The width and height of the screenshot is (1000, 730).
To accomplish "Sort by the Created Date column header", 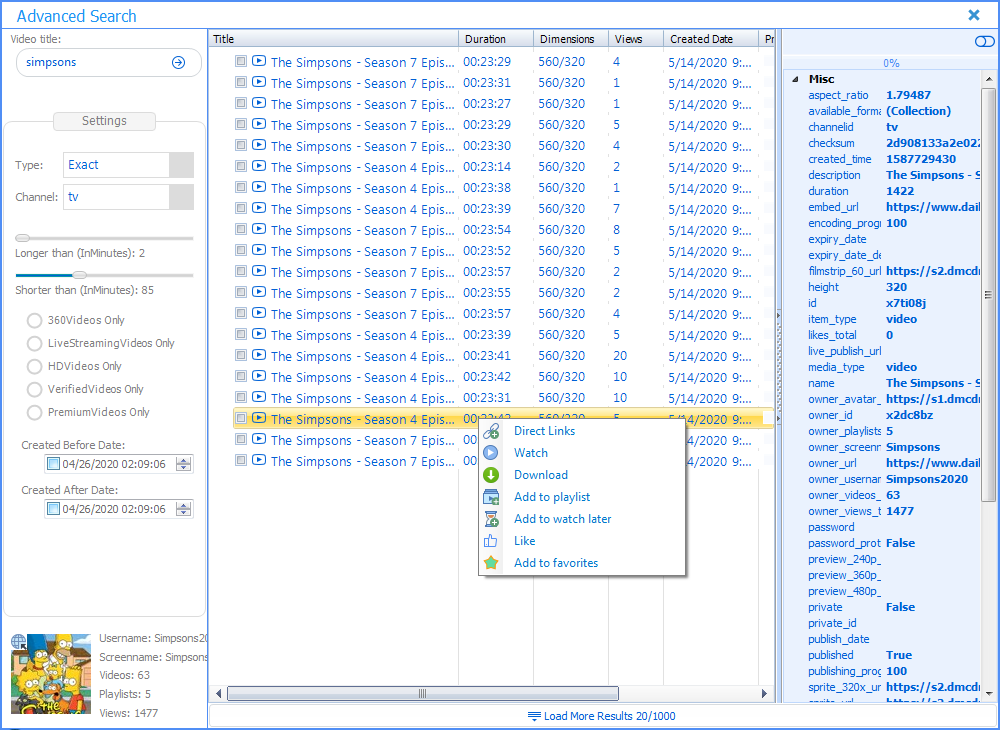I will [x=710, y=39].
